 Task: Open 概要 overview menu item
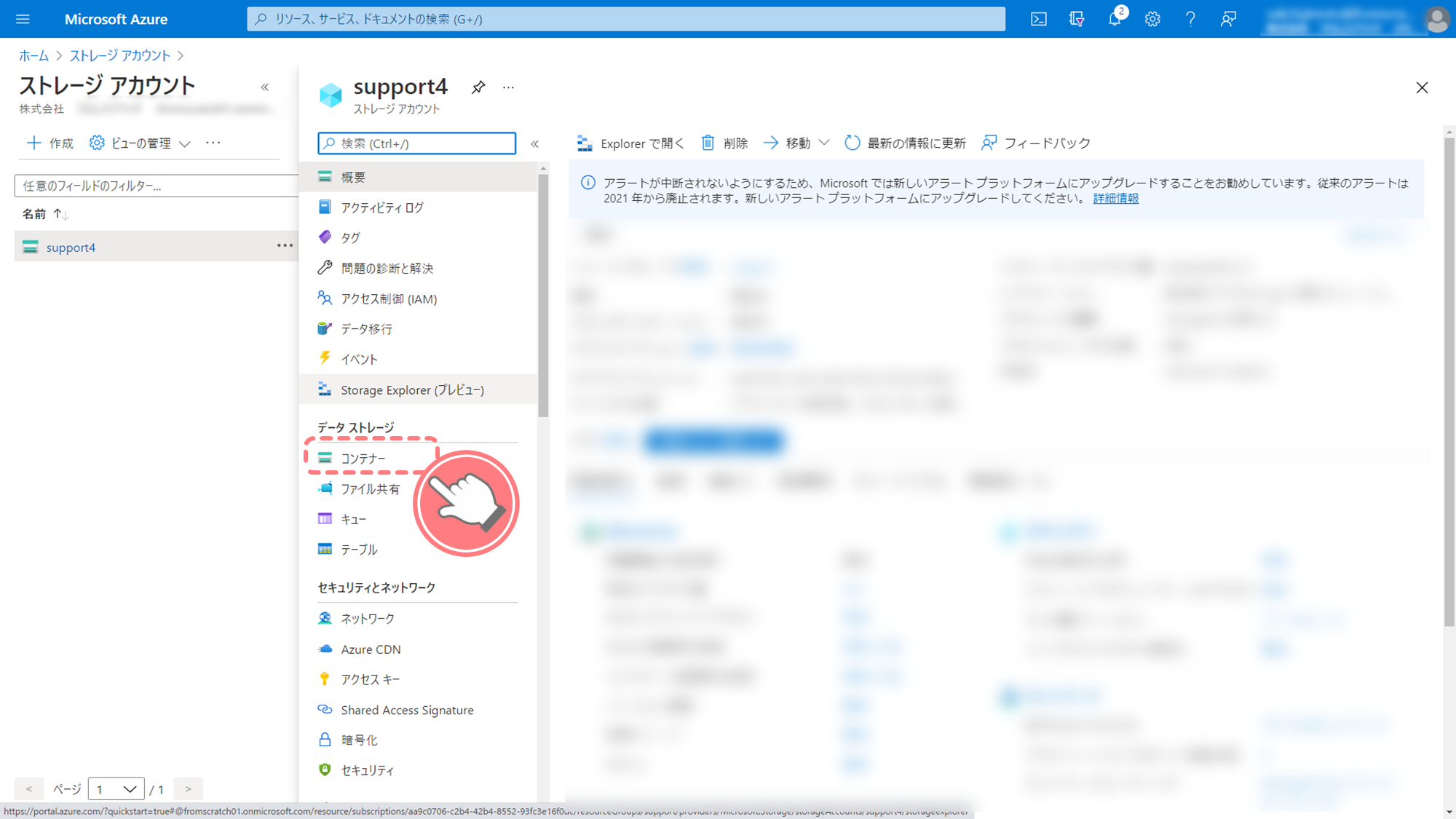418,177
